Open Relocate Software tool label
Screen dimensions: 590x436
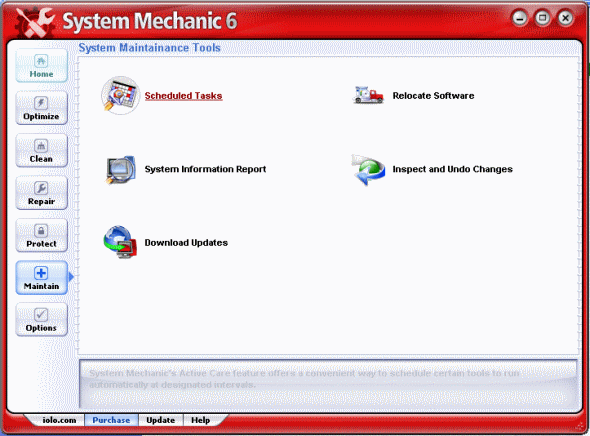433,96
